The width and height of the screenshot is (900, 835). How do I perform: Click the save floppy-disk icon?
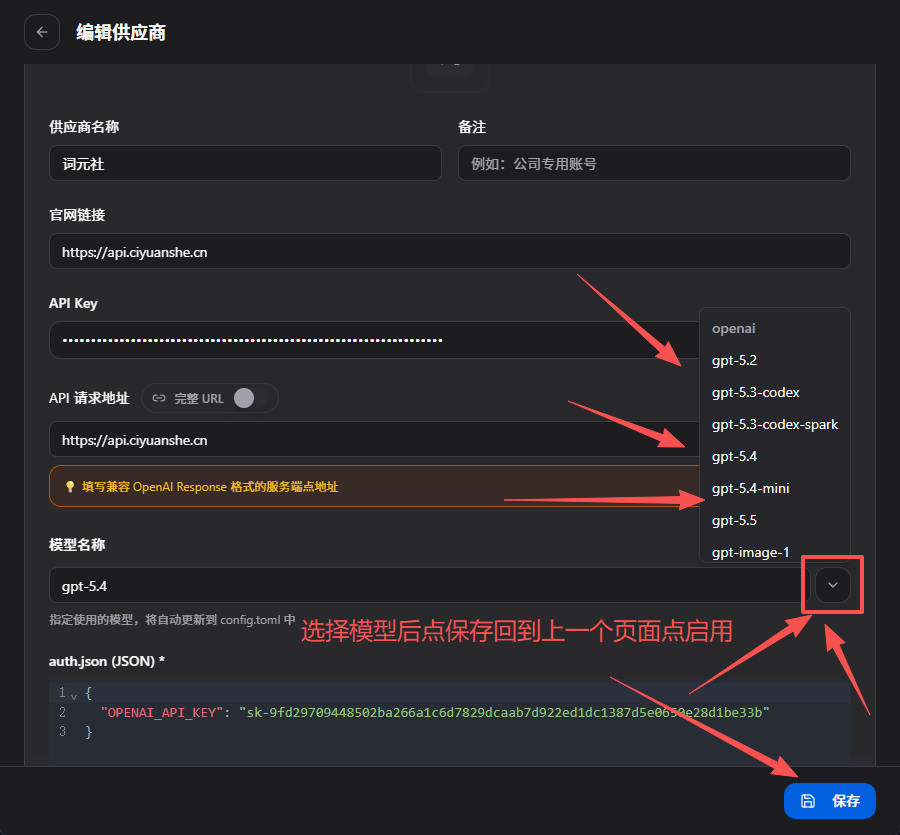pyautogui.click(x=808, y=801)
